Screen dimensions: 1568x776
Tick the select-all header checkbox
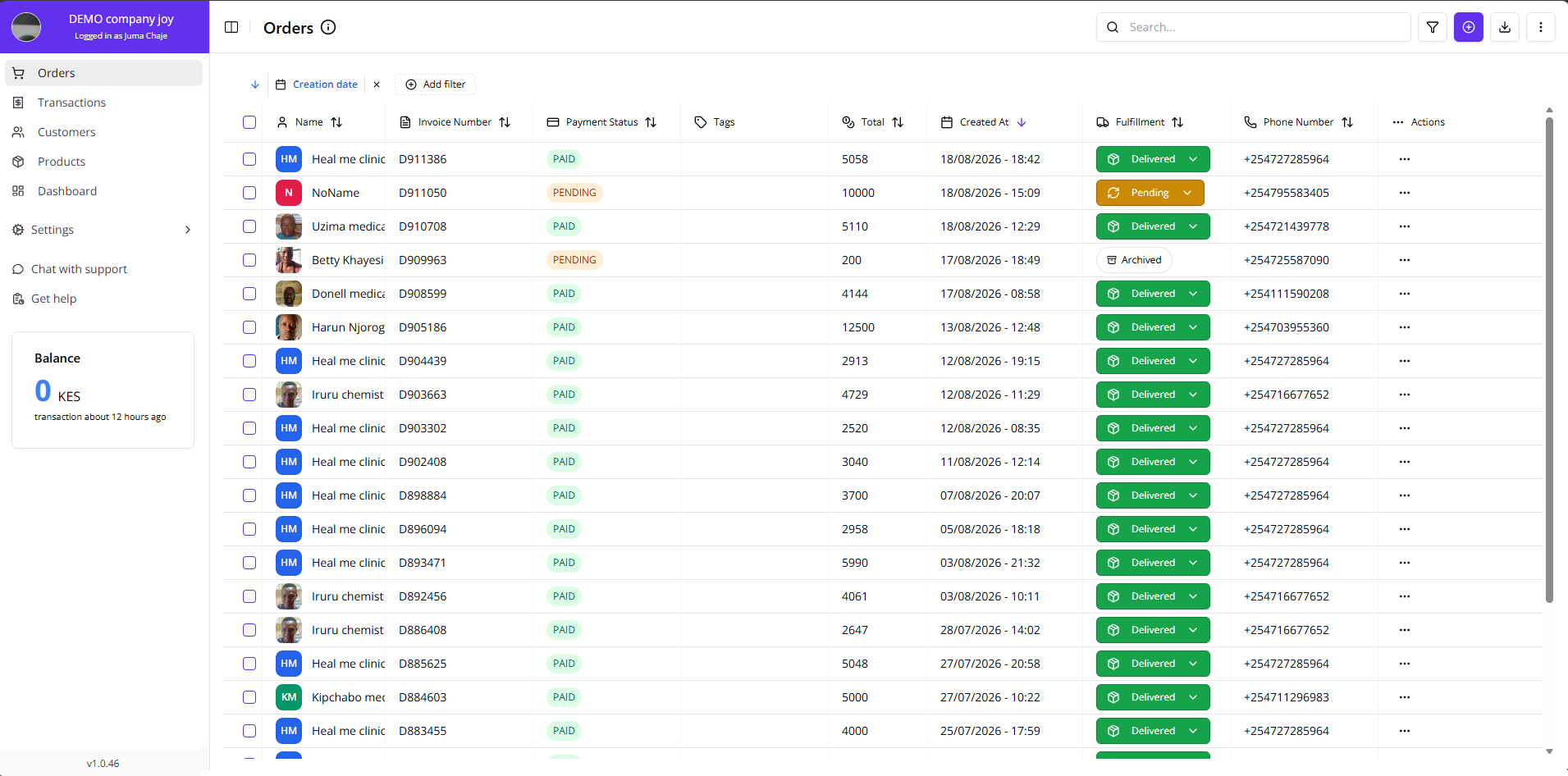click(249, 122)
